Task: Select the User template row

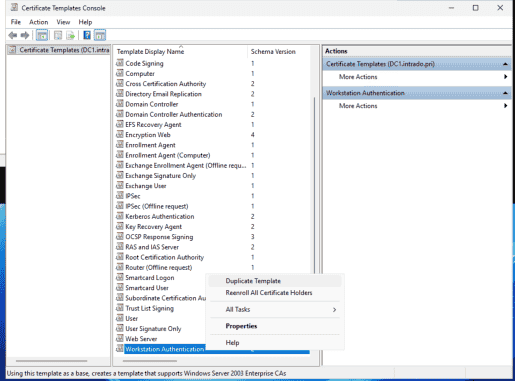Action: click(160, 318)
